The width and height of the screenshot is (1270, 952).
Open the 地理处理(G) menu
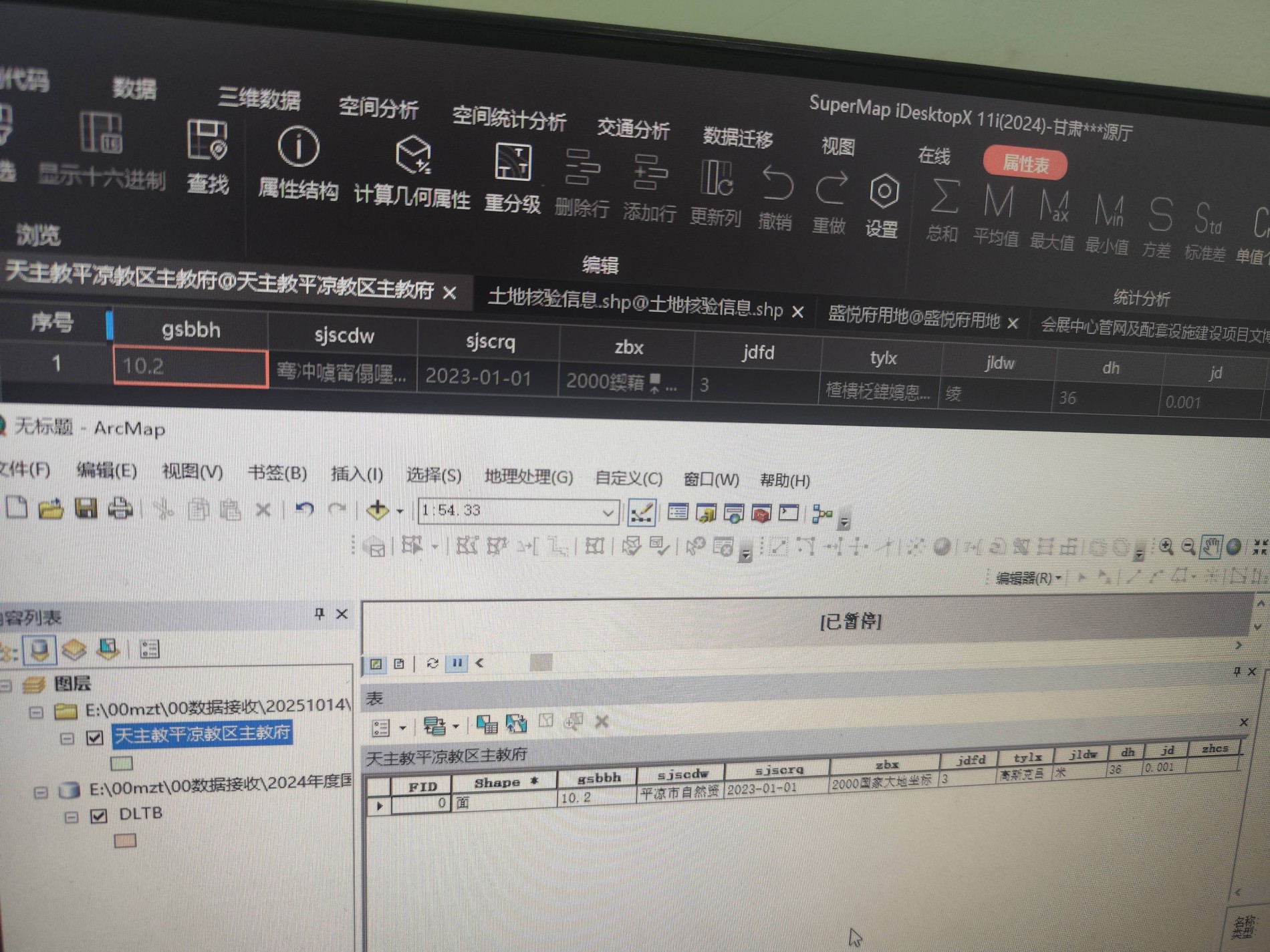tap(528, 477)
